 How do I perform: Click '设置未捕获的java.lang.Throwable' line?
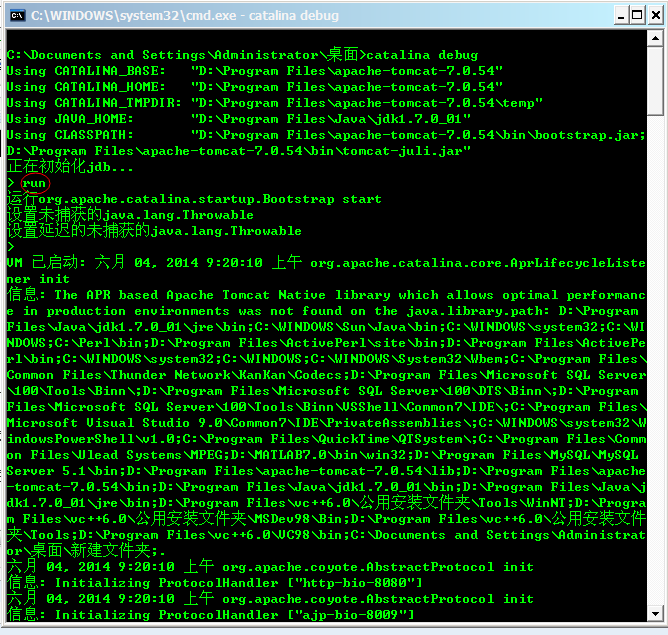[x=130, y=215]
